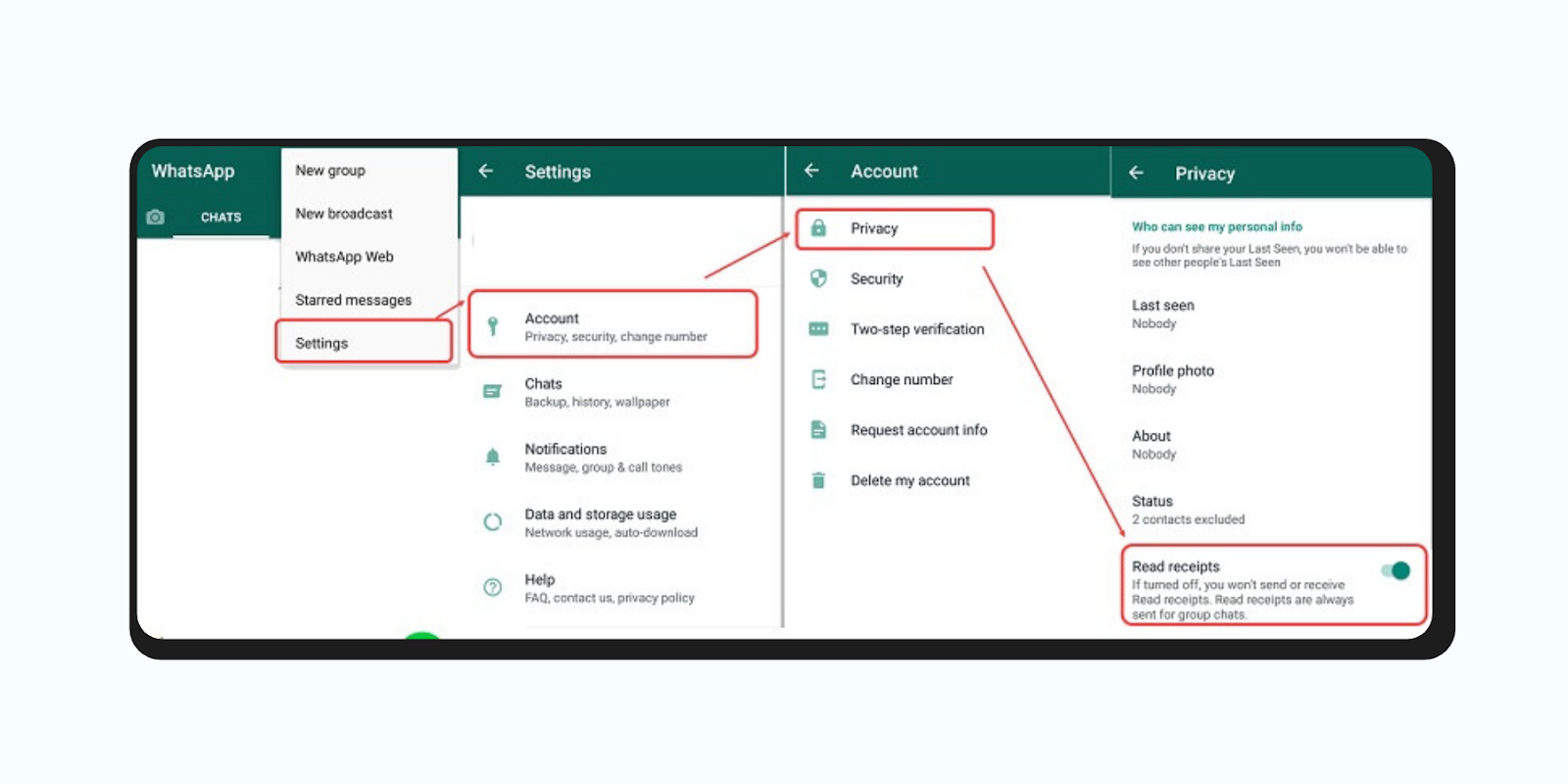The height and width of the screenshot is (784, 1568).
Task: Toggle the Read receipts switch
Action: point(1396,570)
